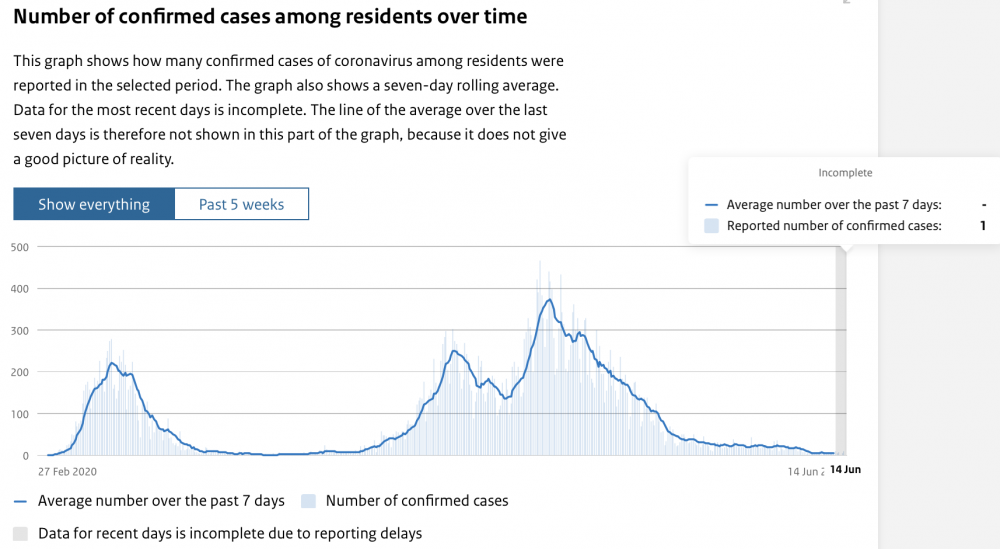Click the bold 14 Jun axis date label
The height and width of the screenshot is (549, 1000).
pyautogui.click(x=846, y=469)
